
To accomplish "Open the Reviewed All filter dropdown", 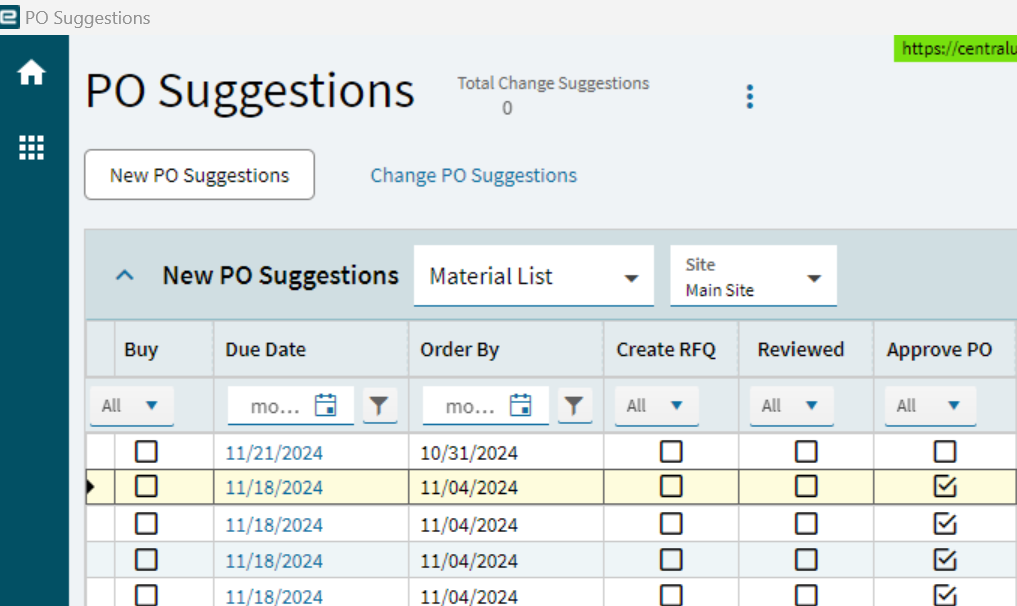I will coord(791,406).
